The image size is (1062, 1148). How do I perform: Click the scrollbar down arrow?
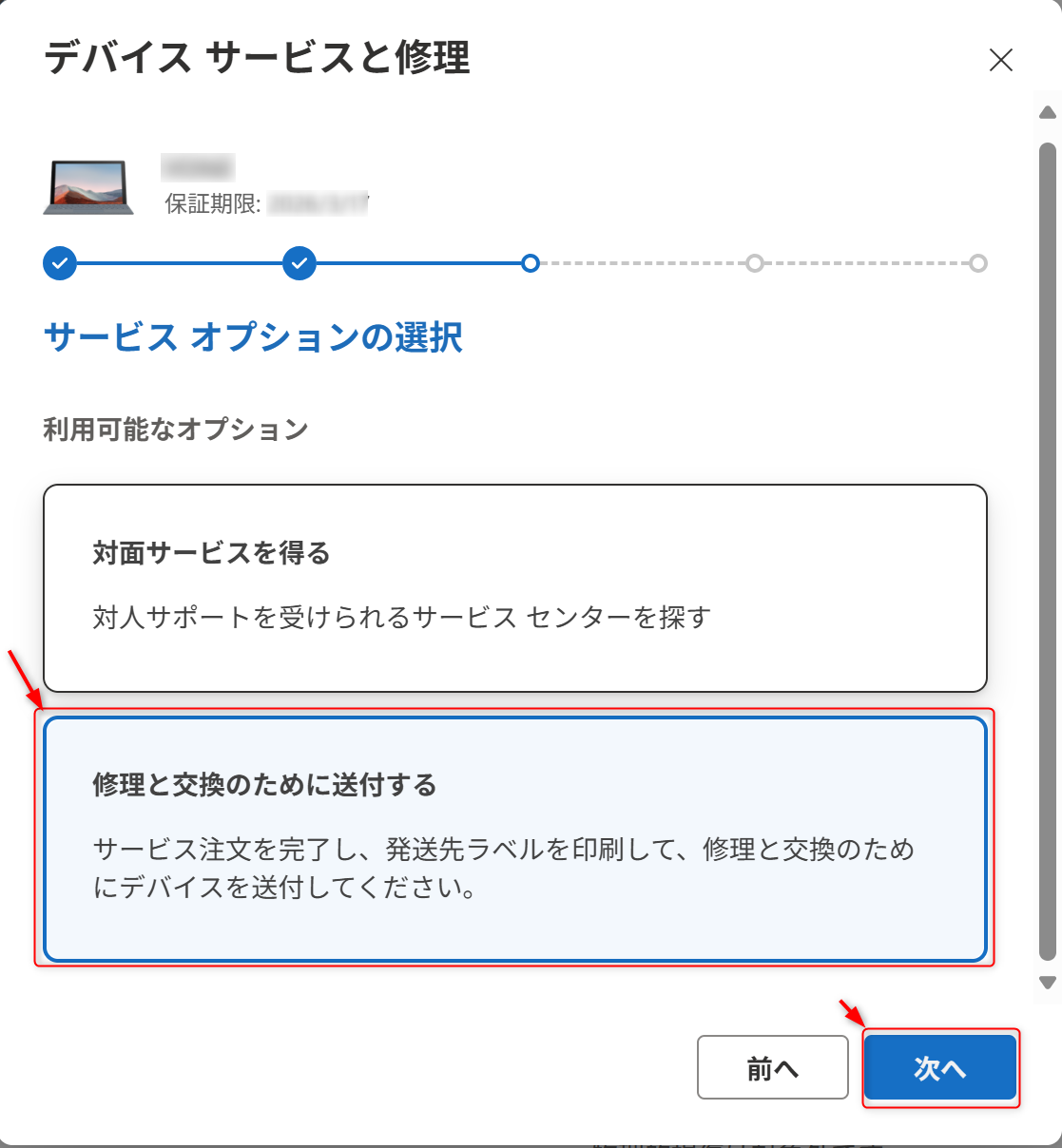pyautogui.click(x=1048, y=983)
